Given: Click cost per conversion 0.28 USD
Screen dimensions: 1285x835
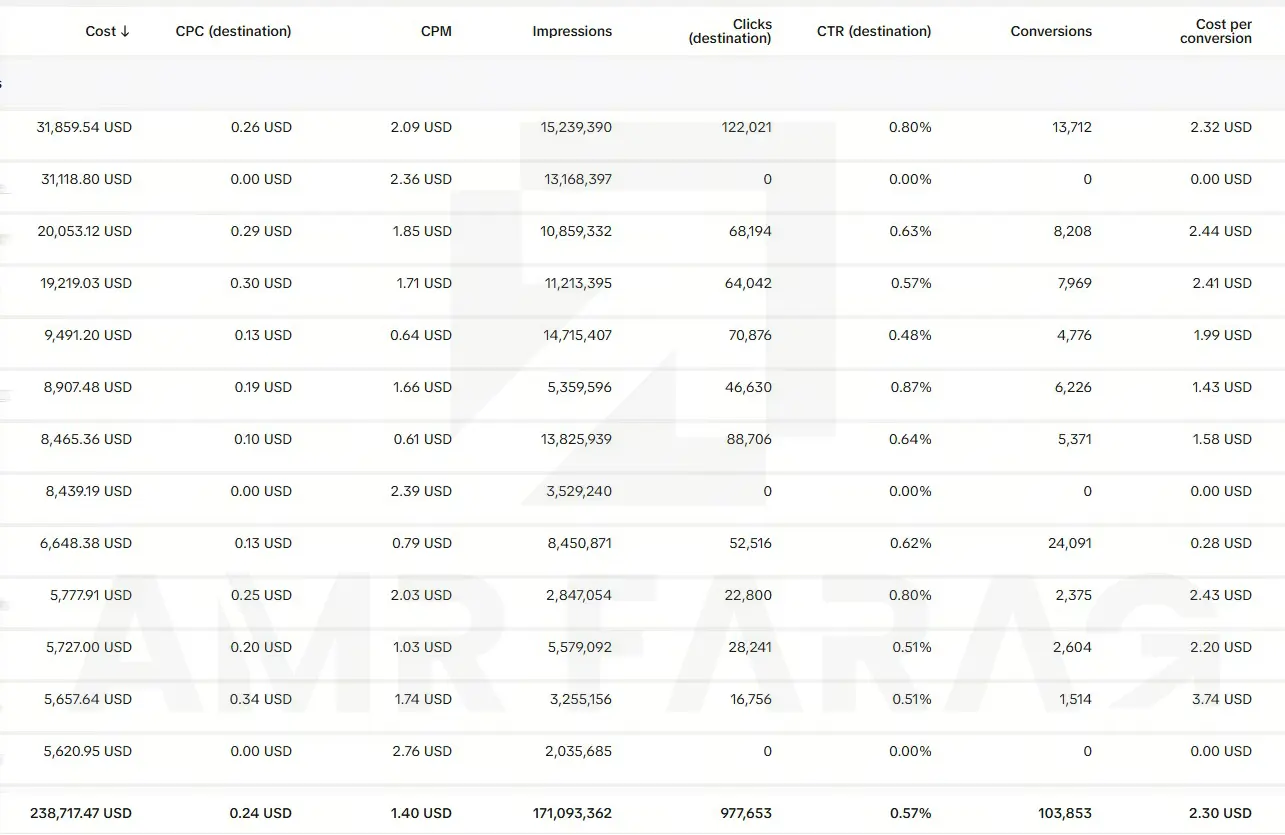Looking at the screenshot, I should [x=1222, y=543].
